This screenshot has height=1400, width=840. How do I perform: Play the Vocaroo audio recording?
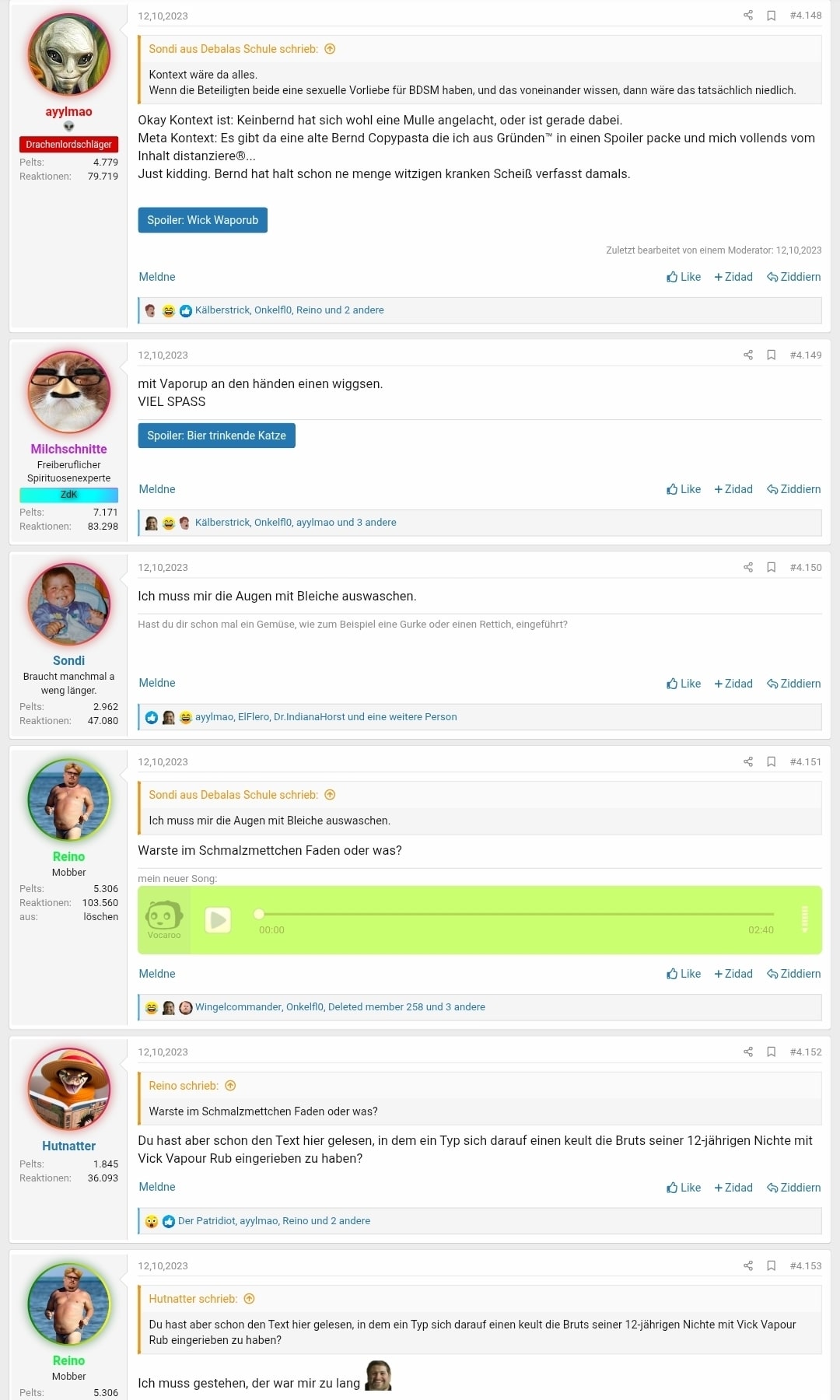[x=218, y=920]
